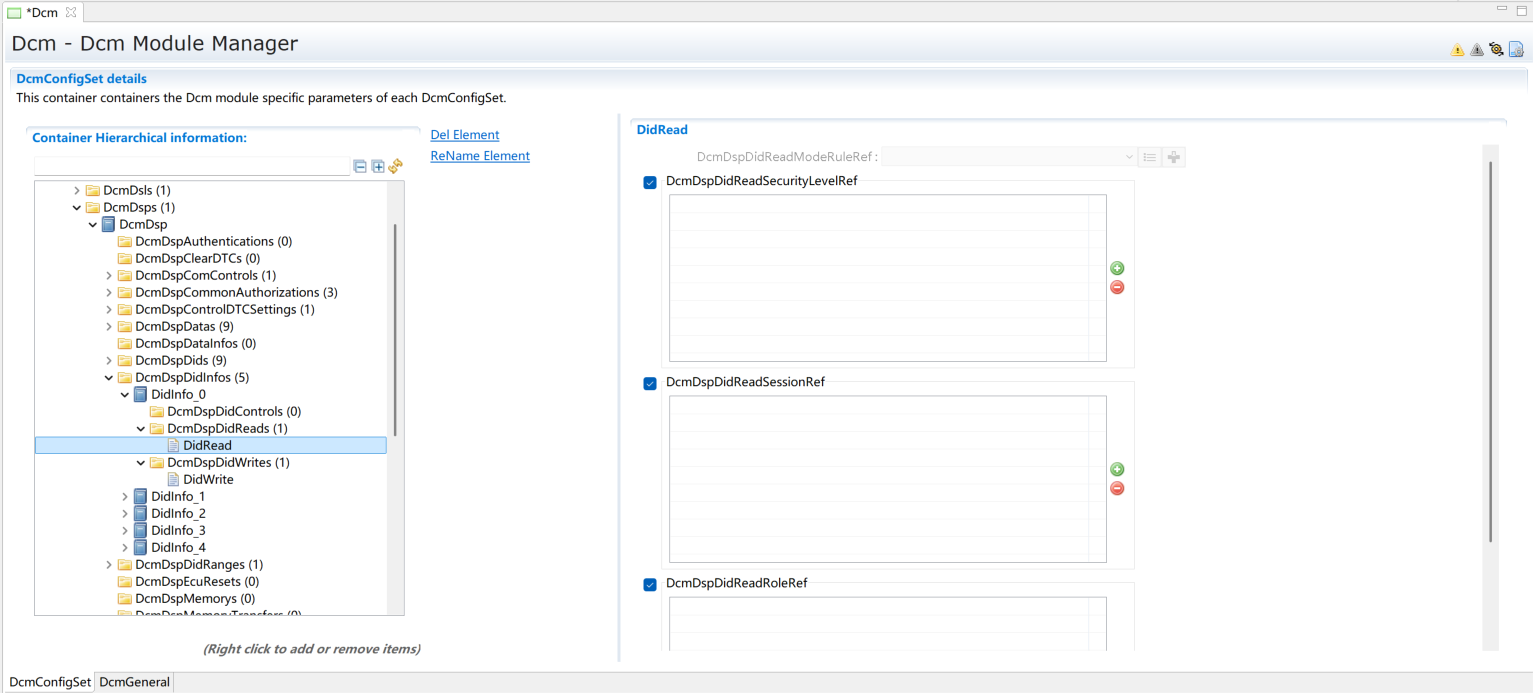Click the gear sync icon in header
The width and height of the screenshot is (1533, 693).
pyautogui.click(x=1496, y=50)
